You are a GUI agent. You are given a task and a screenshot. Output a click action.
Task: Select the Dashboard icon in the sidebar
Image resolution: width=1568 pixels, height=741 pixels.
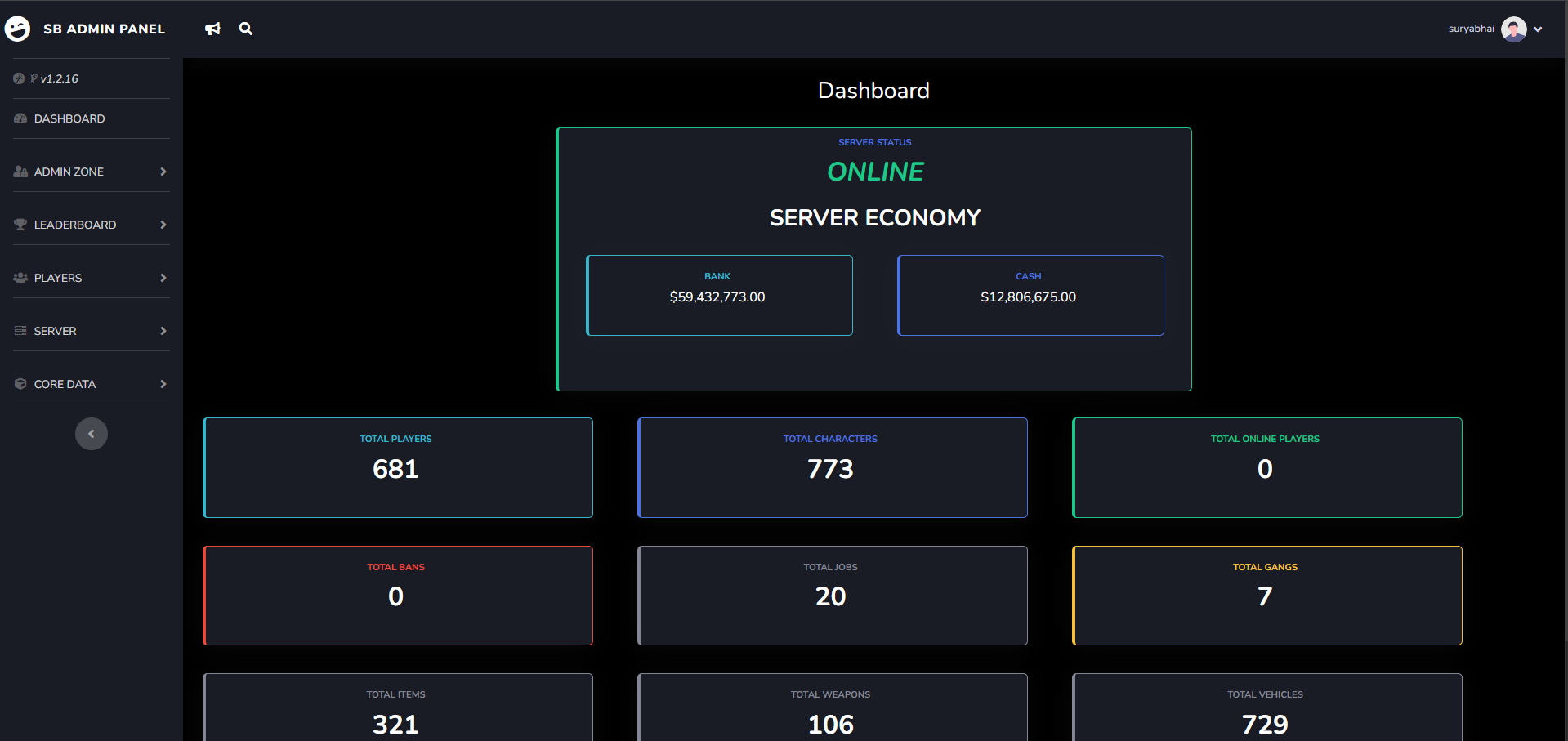click(19, 118)
